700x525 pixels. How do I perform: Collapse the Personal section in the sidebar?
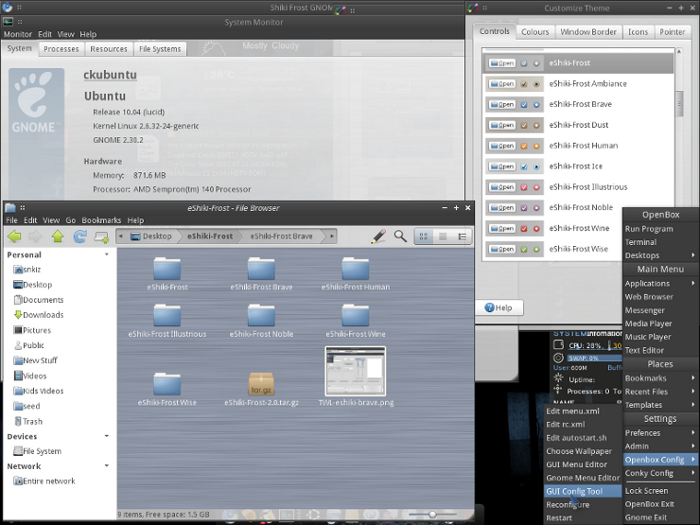[x=106, y=254]
